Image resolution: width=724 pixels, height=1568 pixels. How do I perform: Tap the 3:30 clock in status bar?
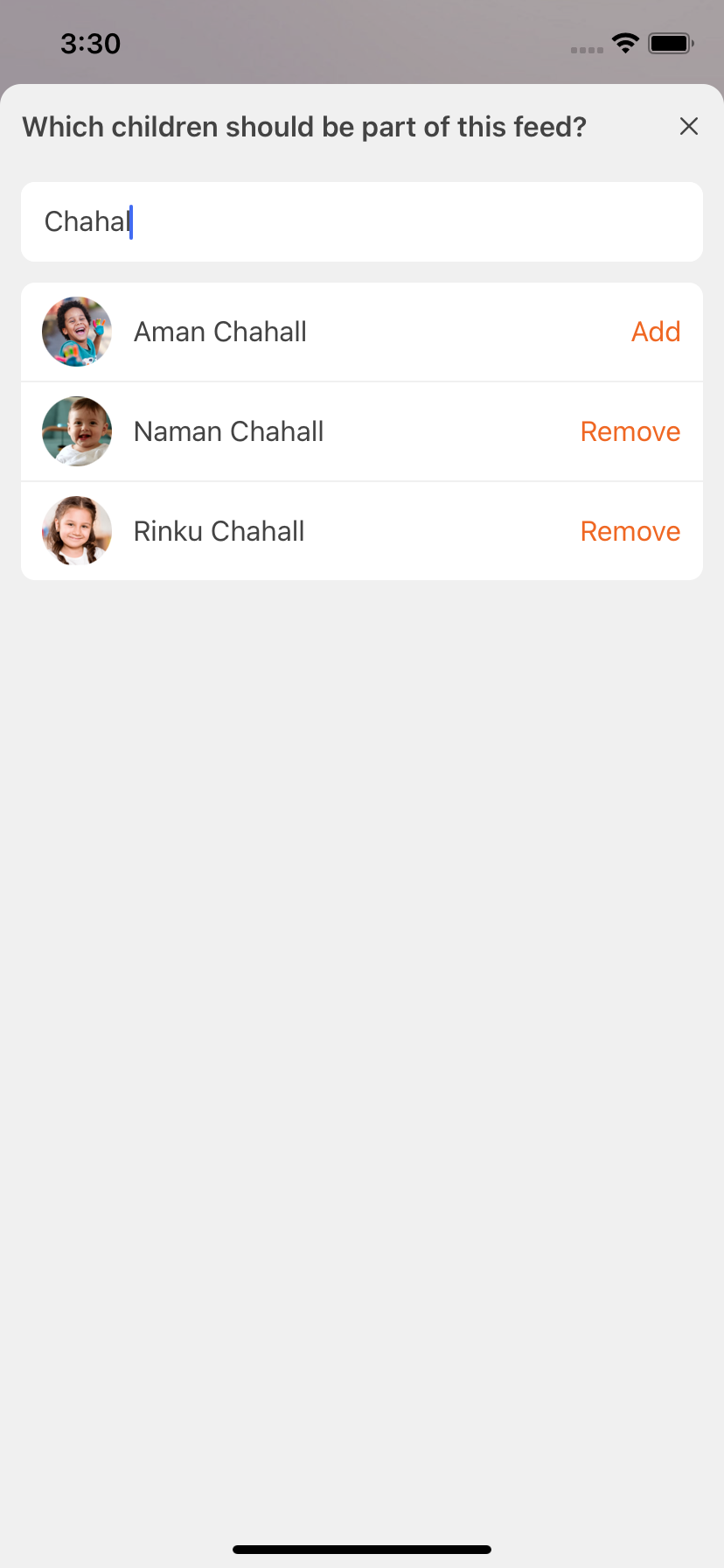click(91, 44)
